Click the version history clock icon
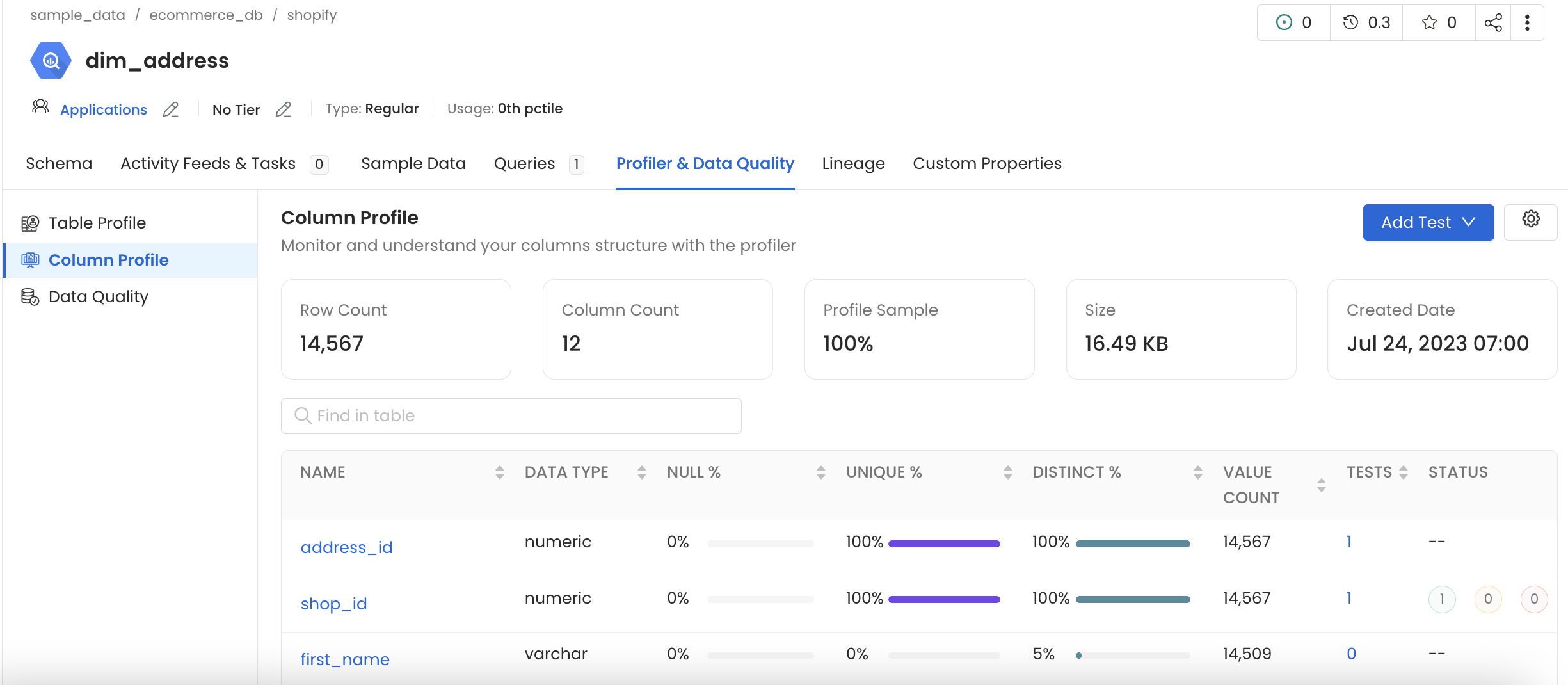The image size is (1568, 685). [1350, 23]
